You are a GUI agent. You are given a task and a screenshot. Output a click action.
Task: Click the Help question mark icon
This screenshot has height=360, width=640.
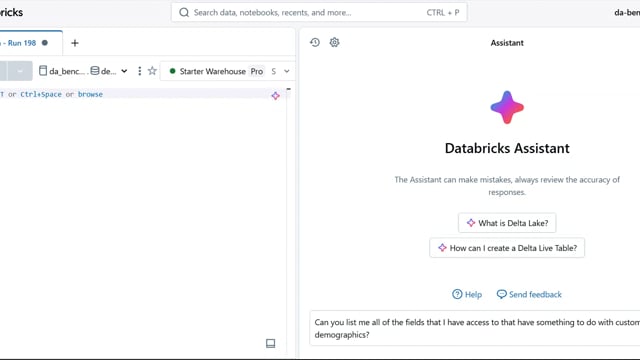pos(457,294)
